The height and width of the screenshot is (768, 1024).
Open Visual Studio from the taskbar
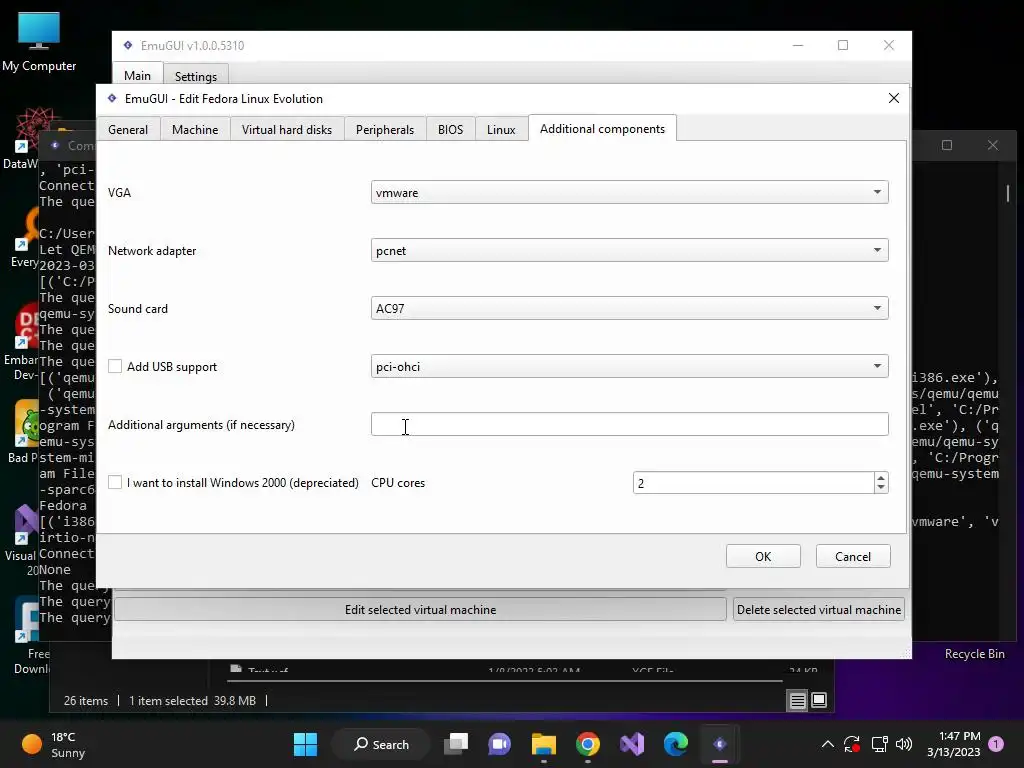click(632, 744)
